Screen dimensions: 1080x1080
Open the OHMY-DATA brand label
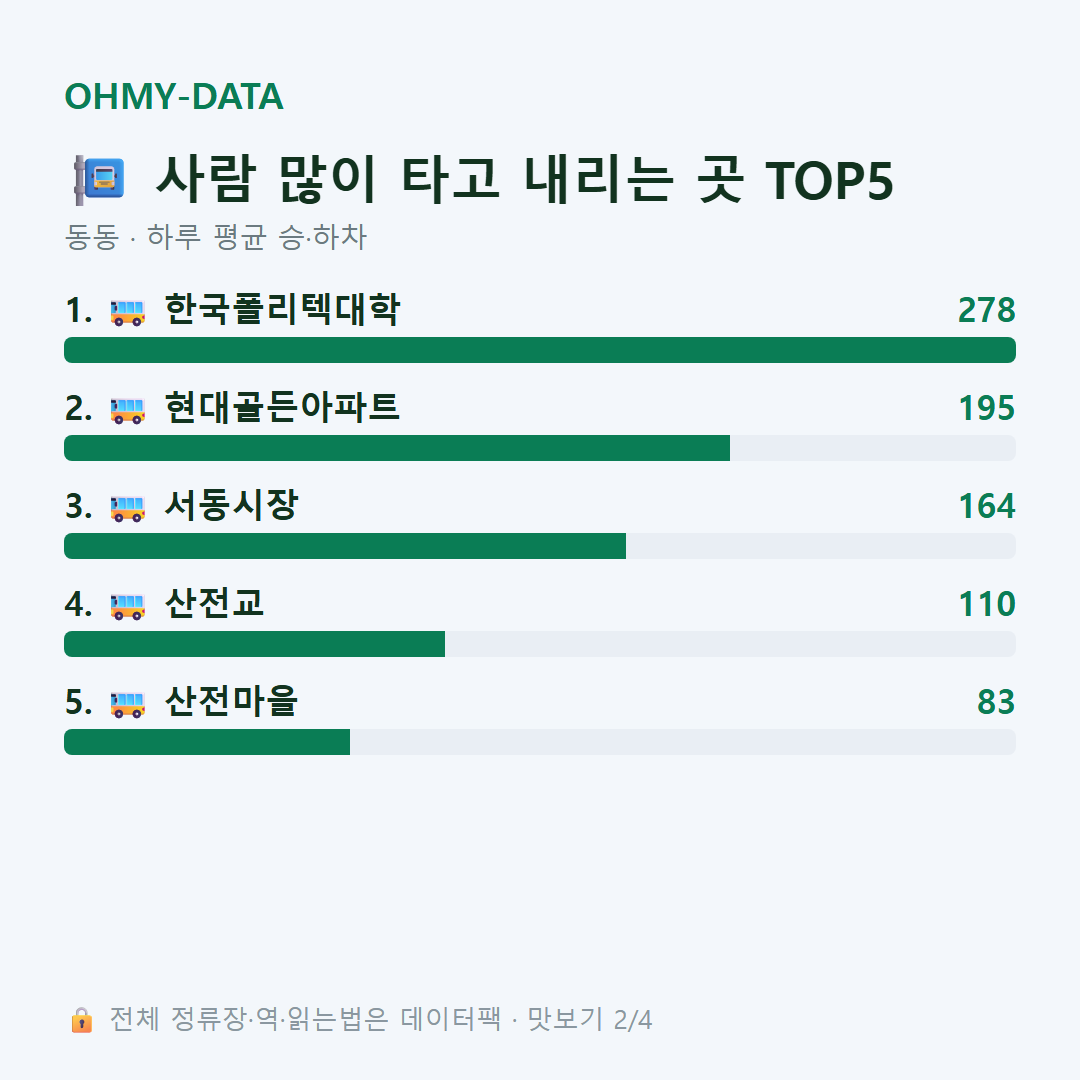coord(174,96)
